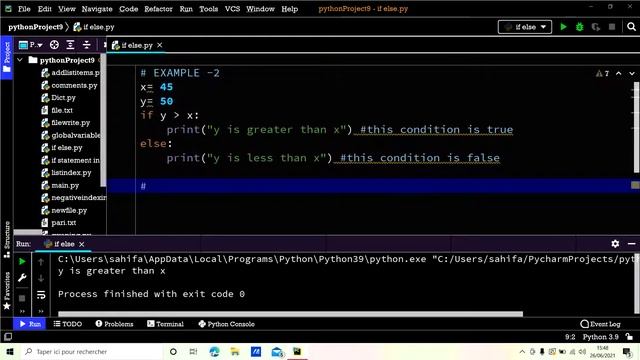640x360 pixels.
Task: Open Search Everywhere with the magnifier icon
Action: 631,27
